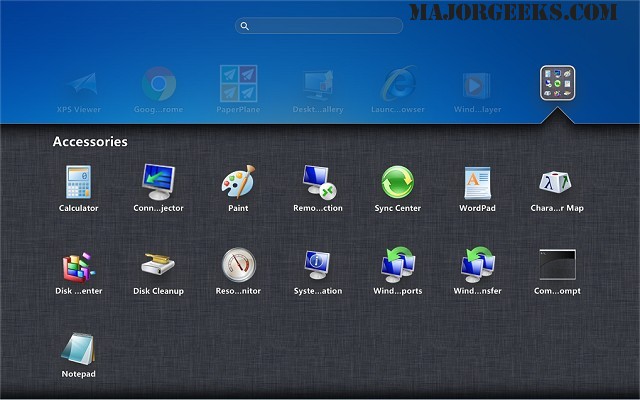
Task: Click the "Remo...ction" label text
Action: click(x=318, y=208)
